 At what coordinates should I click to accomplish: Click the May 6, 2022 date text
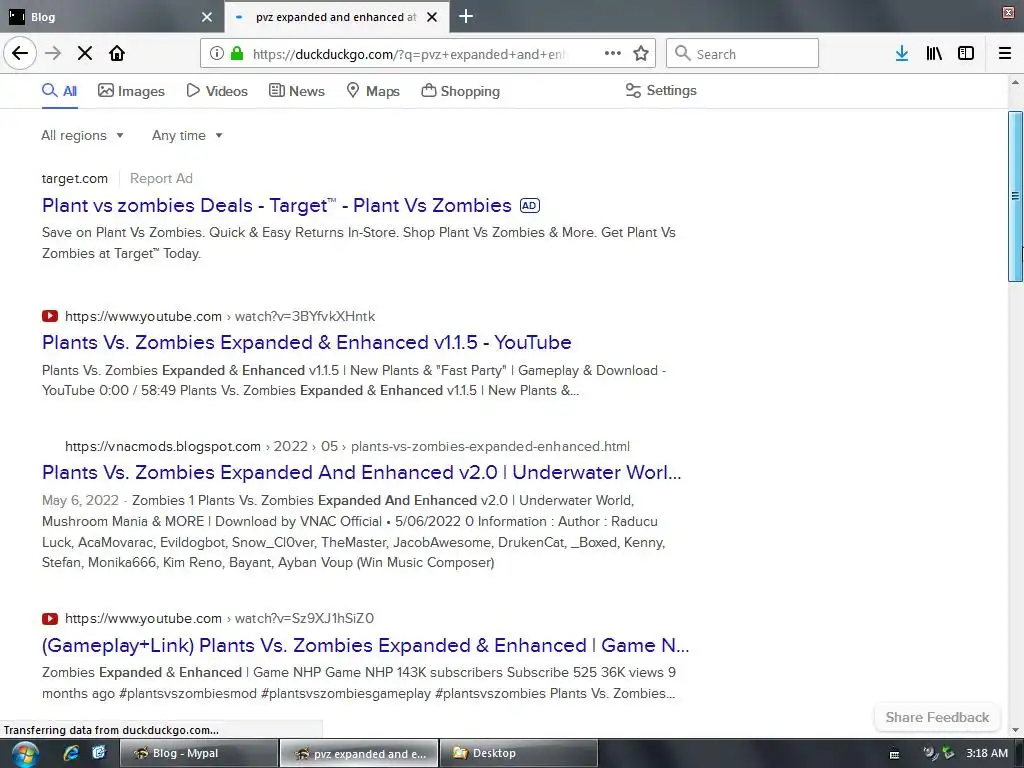[x=80, y=500]
